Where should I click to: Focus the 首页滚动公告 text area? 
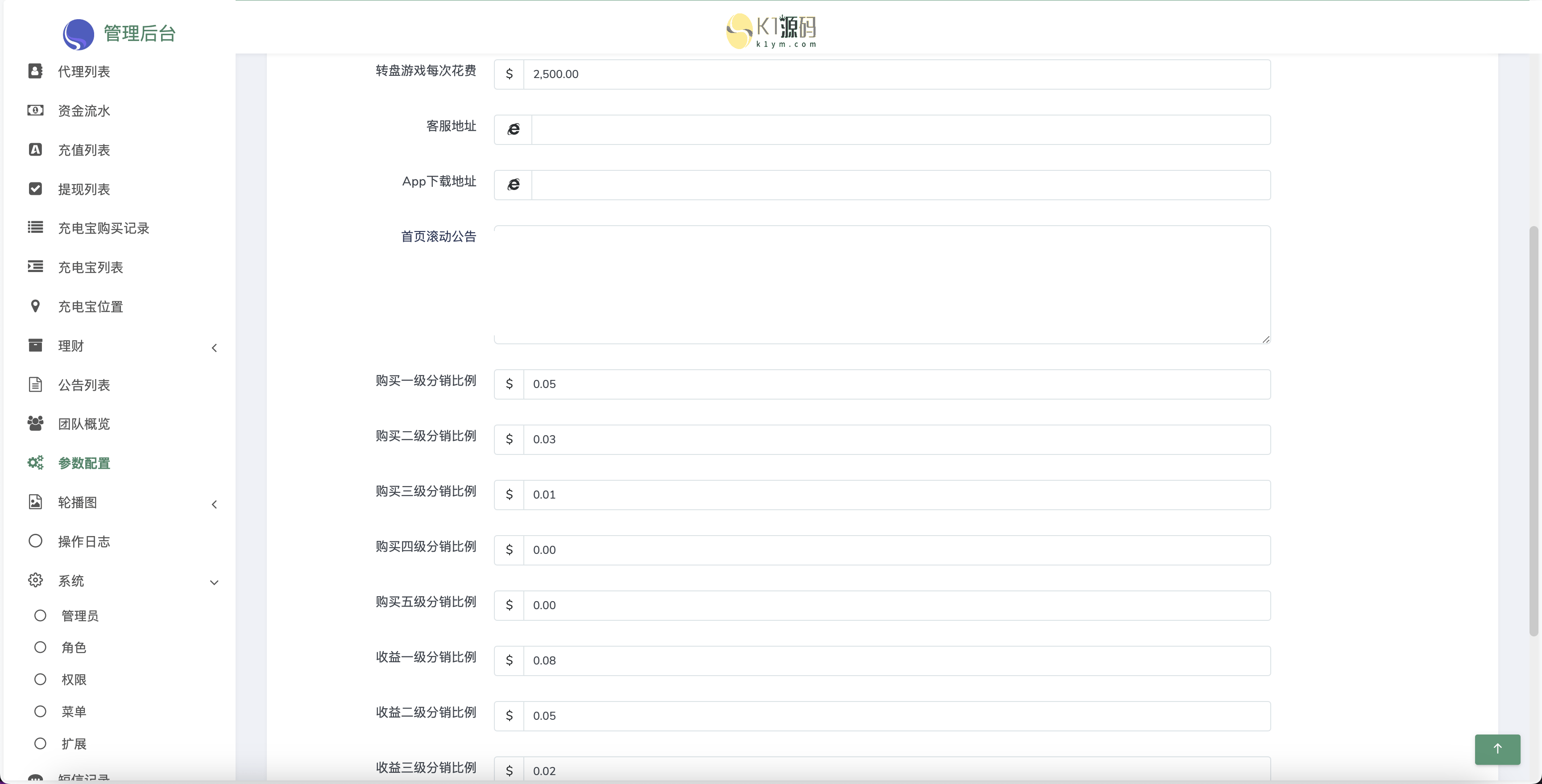882,284
